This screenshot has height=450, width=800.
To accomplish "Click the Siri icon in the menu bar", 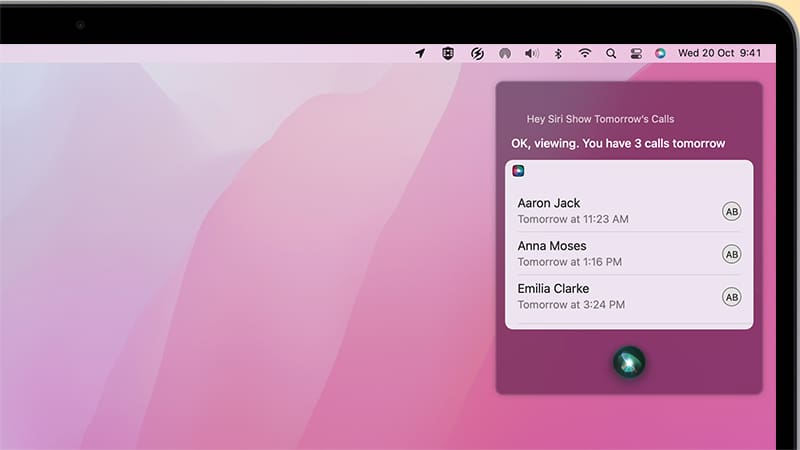I will (x=660, y=53).
